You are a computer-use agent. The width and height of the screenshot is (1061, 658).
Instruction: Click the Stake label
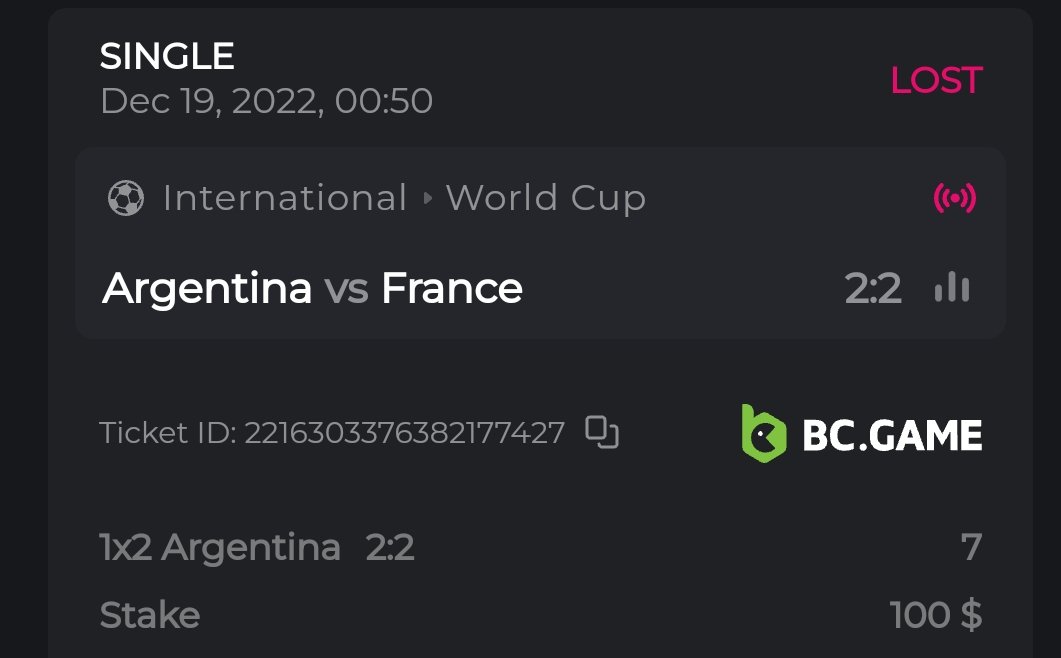tap(150, 615)
